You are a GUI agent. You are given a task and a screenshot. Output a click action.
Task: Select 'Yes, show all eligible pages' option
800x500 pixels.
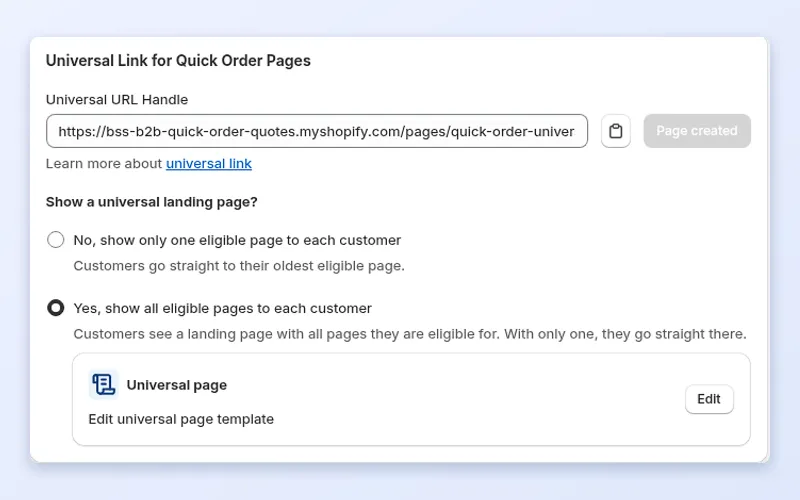click(x=56, y=308)
